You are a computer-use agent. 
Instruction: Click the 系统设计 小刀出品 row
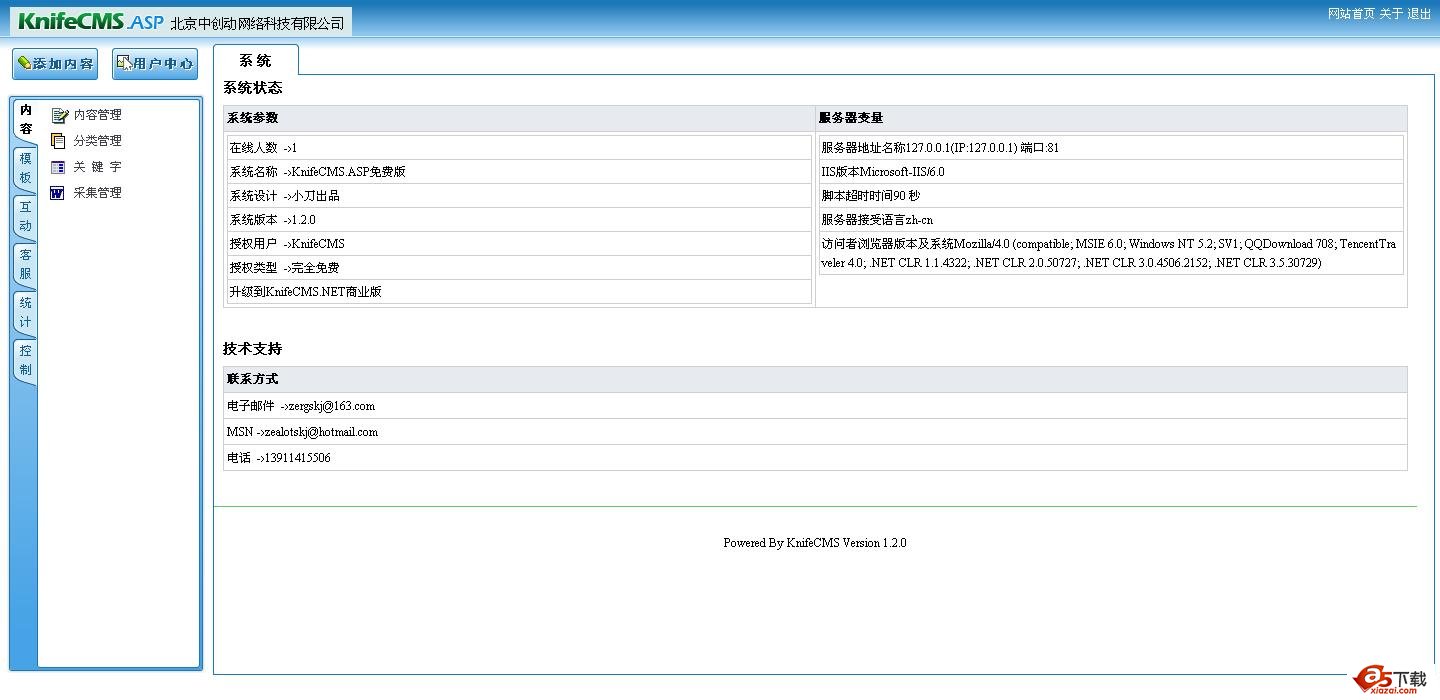519,196
